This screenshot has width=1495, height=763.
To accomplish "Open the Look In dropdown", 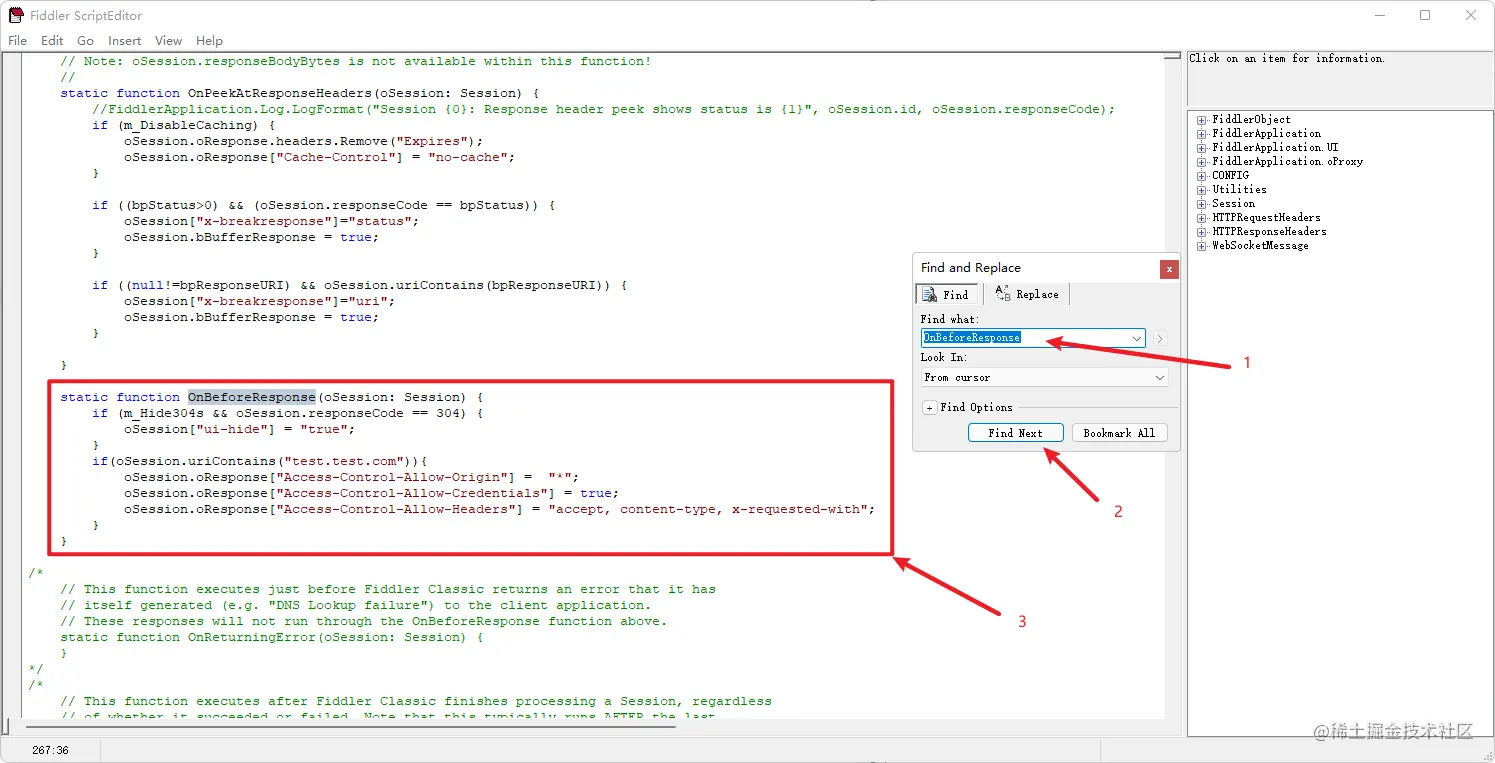I will [x=1045, y=378].
